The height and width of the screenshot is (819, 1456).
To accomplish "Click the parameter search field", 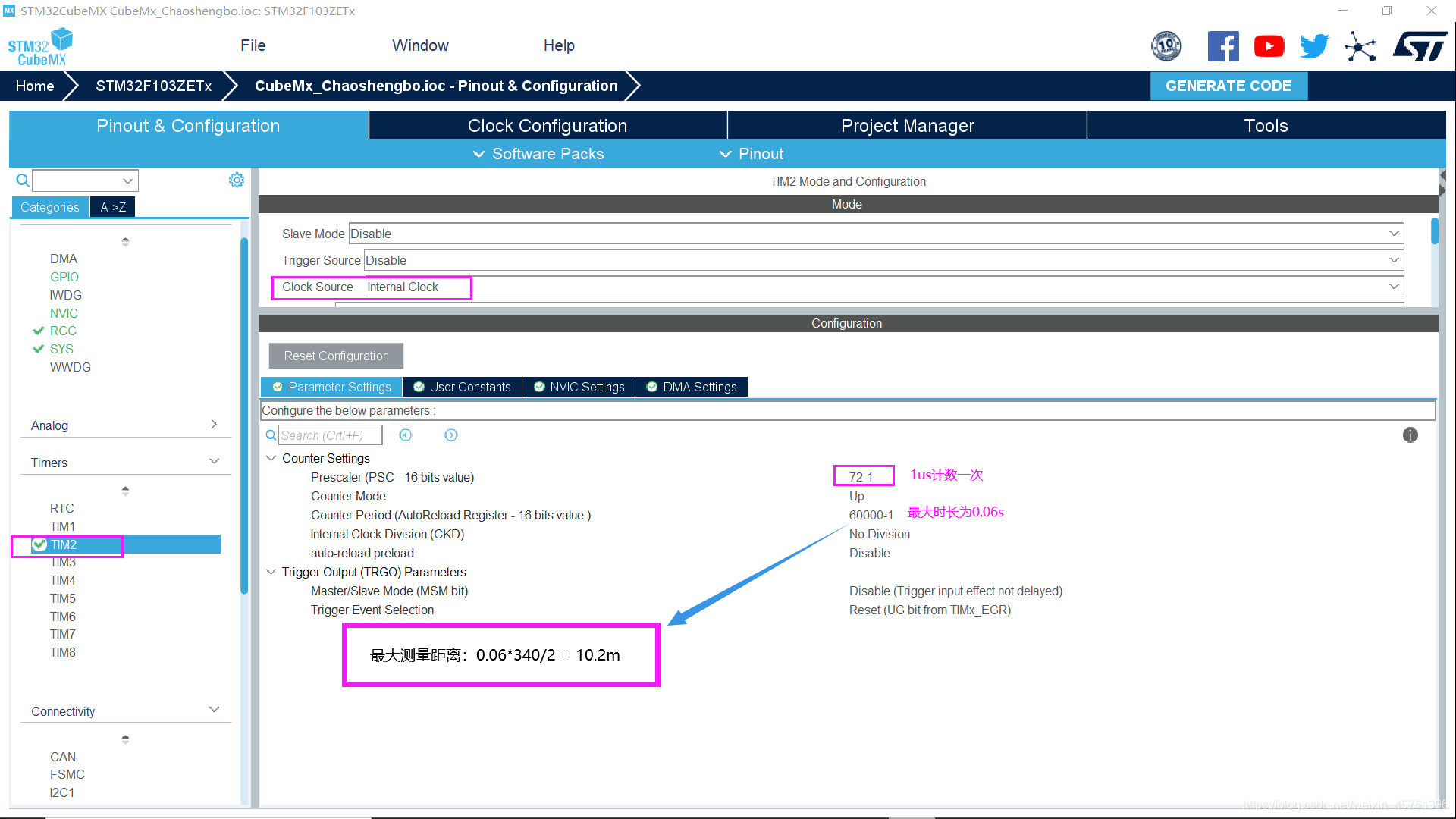I will 330,435.
